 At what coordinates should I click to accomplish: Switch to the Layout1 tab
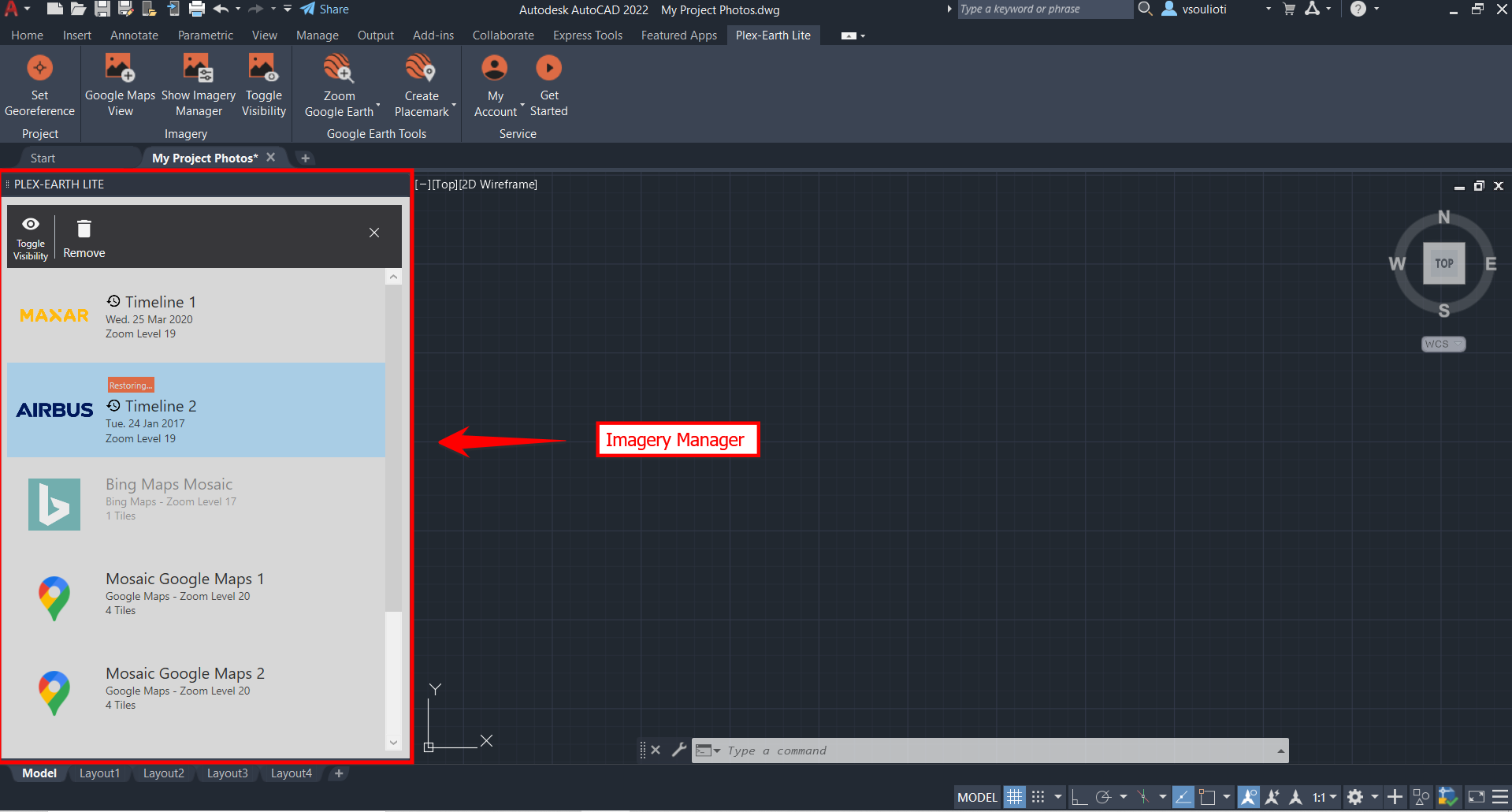99,773
